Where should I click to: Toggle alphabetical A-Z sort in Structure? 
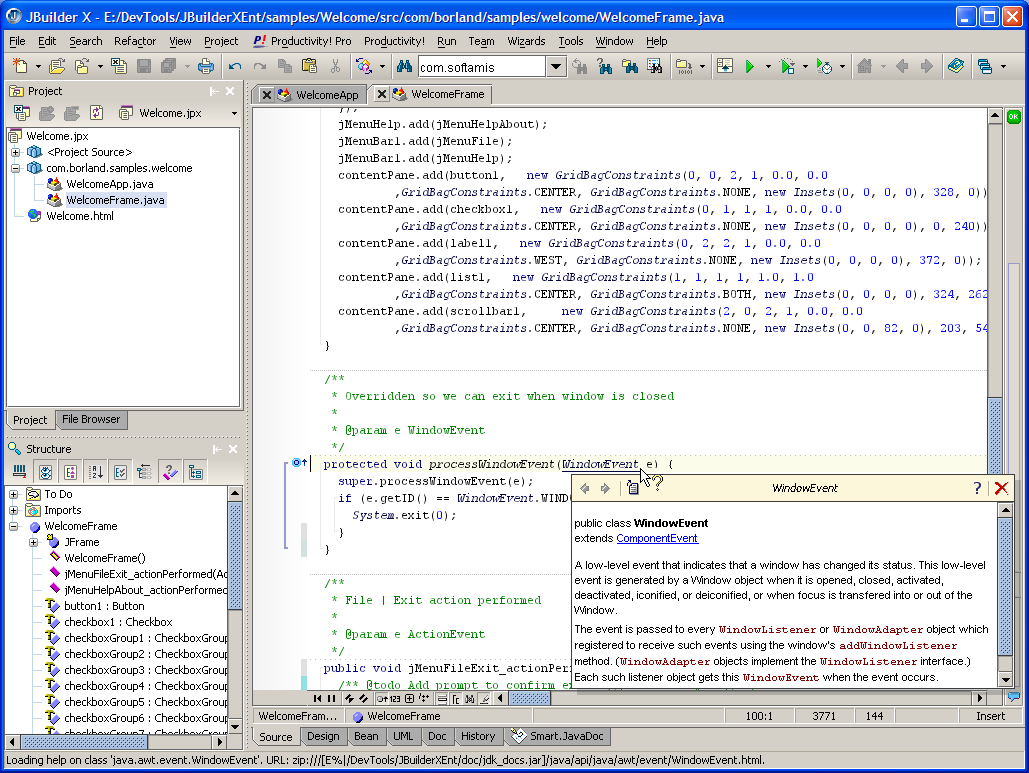[96, 472]
